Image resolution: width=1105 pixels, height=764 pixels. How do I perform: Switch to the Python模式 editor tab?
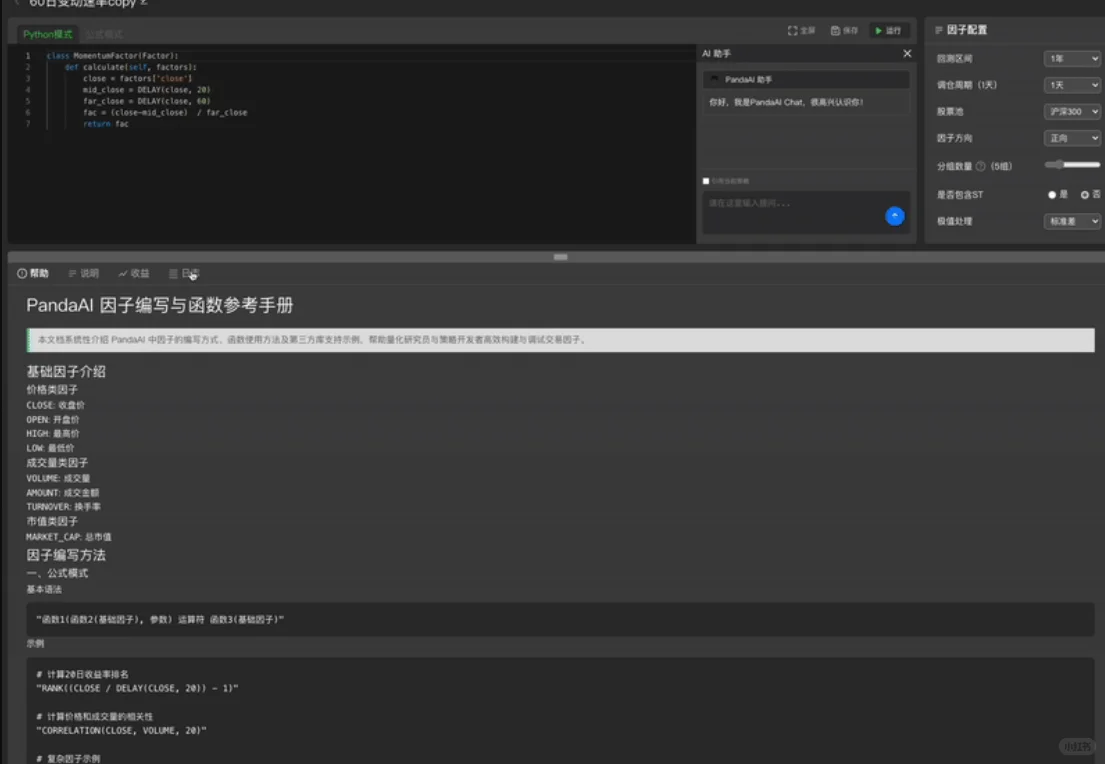(x=47, y=34)
